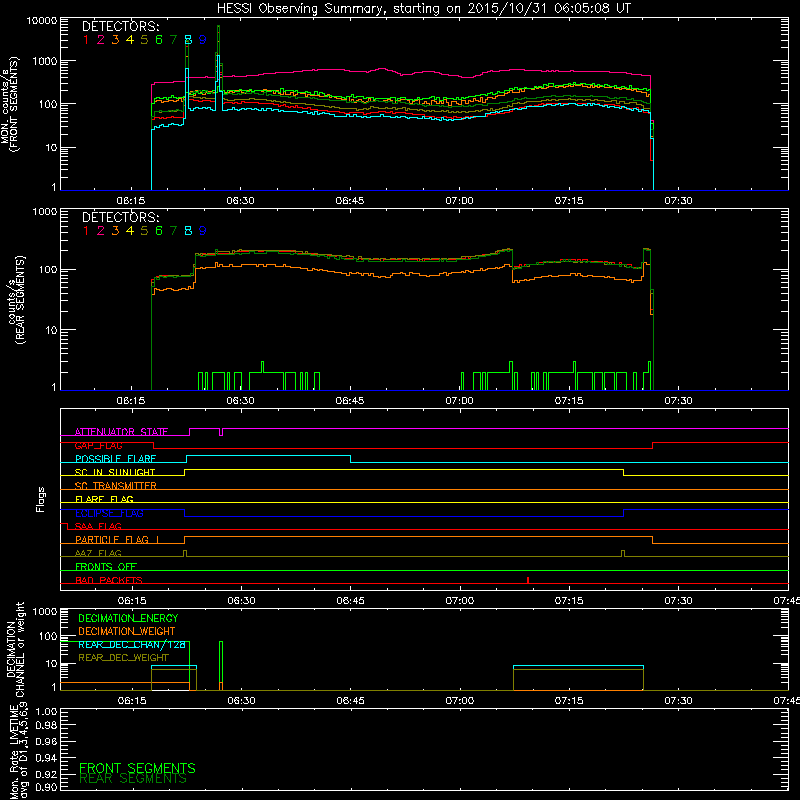Click the 'DECIMATION_WEIGHT' legend entry
This screenshot has width=800, height=800.
(x=127, y=631)
